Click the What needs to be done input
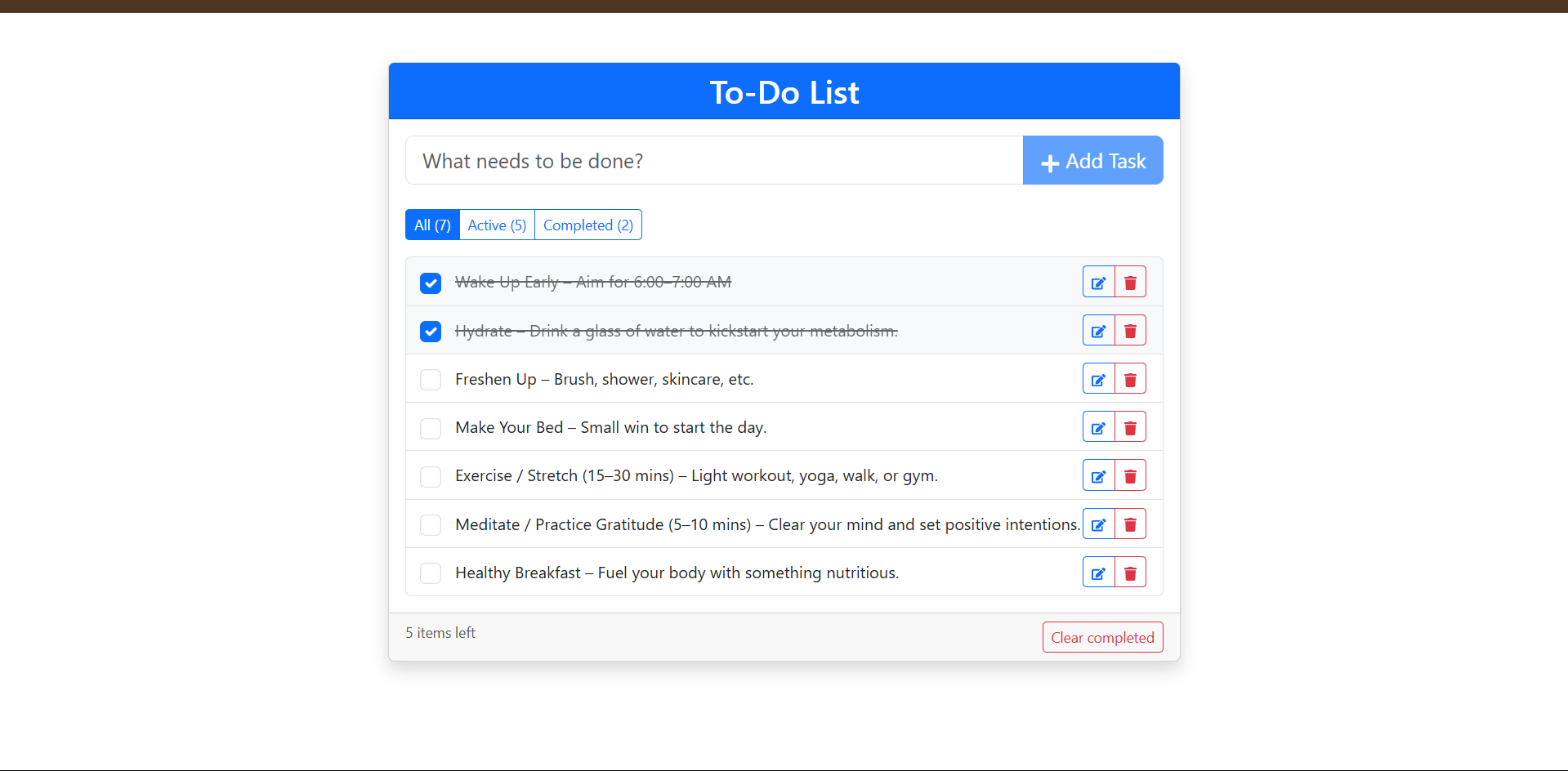Viewport: 1568px width, 771px height. coord(713,160)
